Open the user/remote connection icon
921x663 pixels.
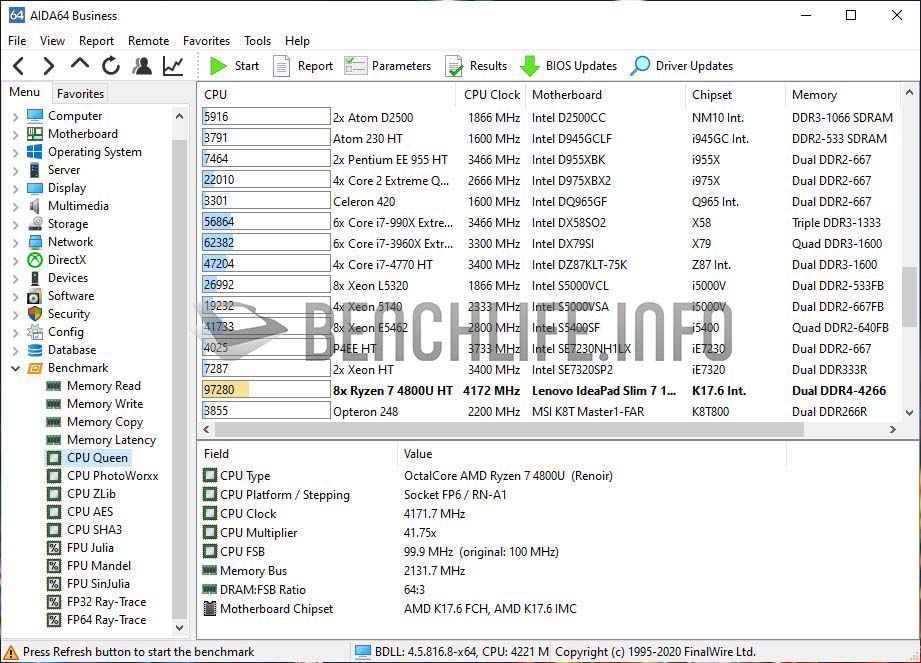pyautogui.click(x=142, y=66)
